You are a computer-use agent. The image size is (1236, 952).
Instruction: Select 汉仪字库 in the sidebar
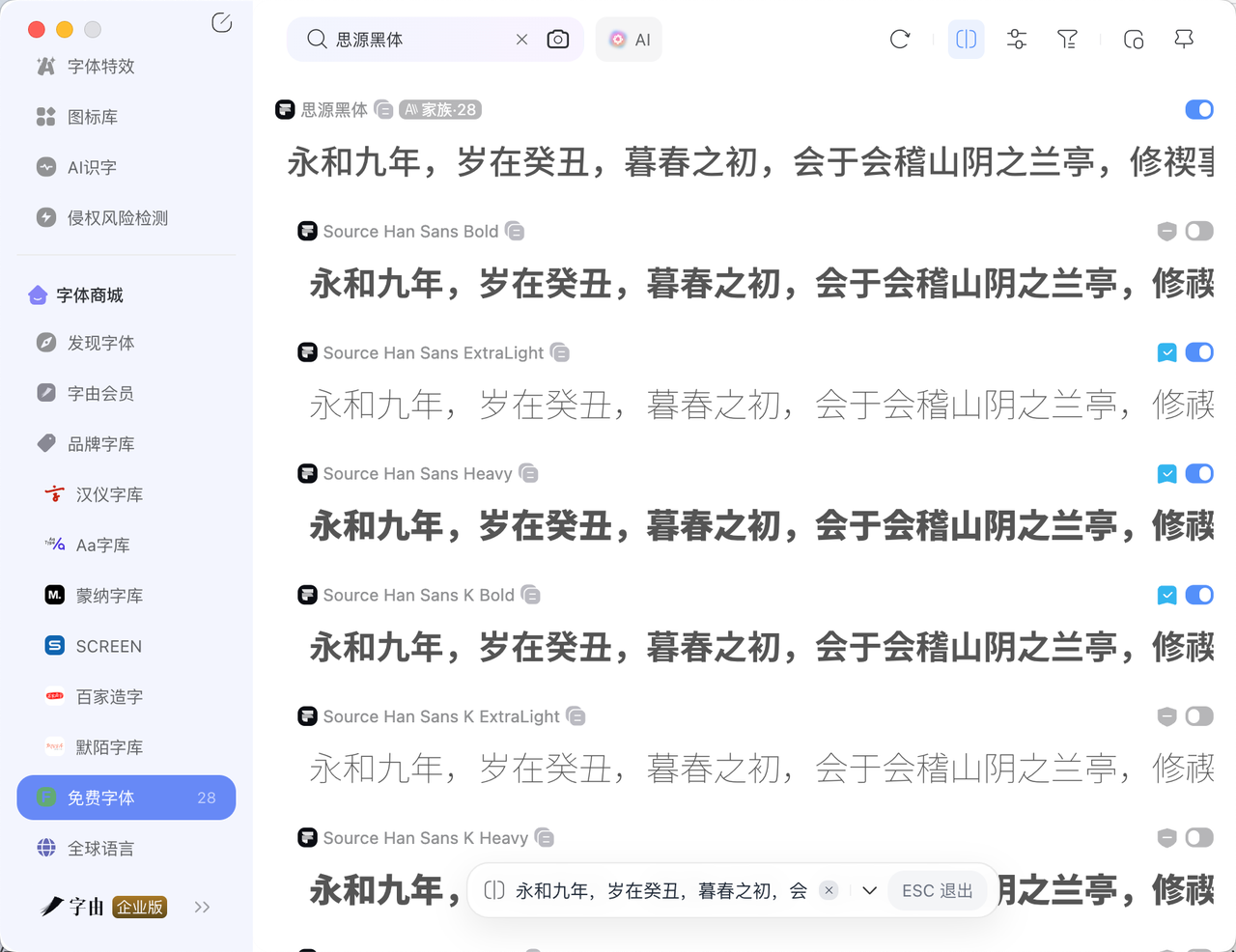click(109, 494)
